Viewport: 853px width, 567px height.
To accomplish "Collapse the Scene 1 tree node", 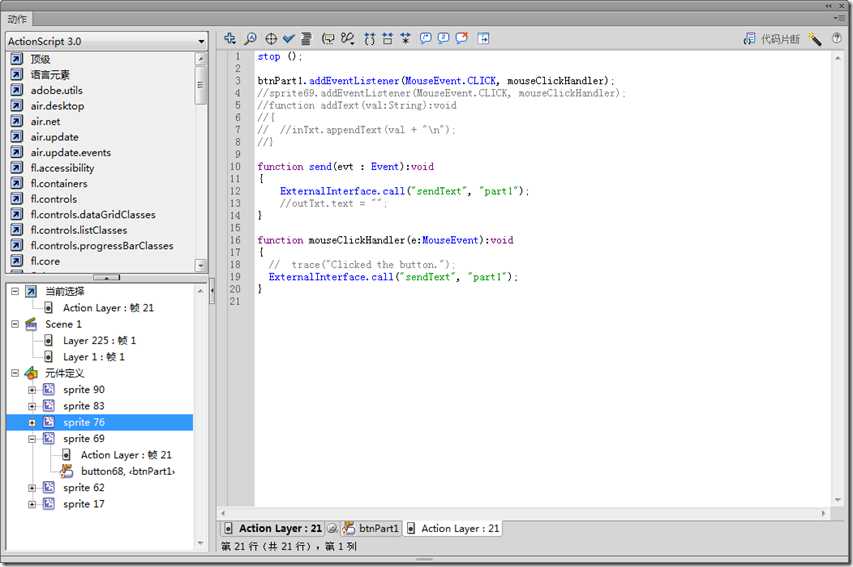I will [x=15, y=324].
